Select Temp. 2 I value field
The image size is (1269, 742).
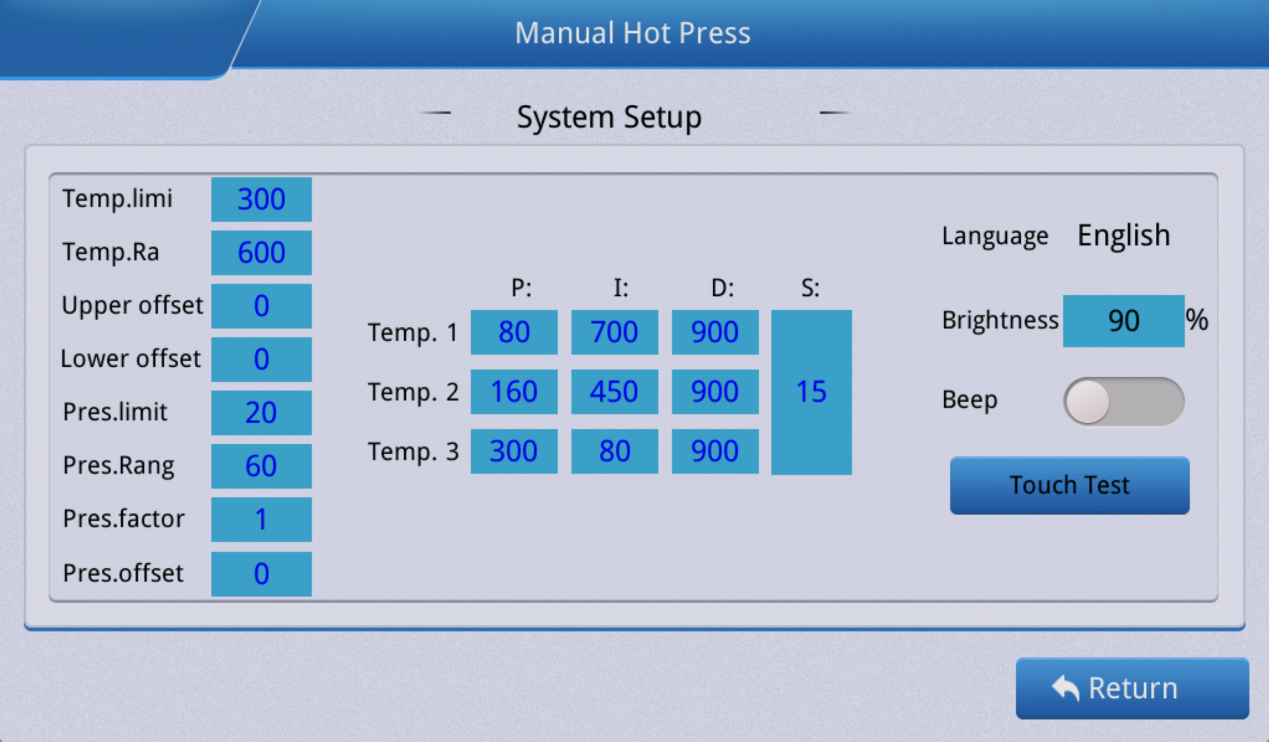614,392
